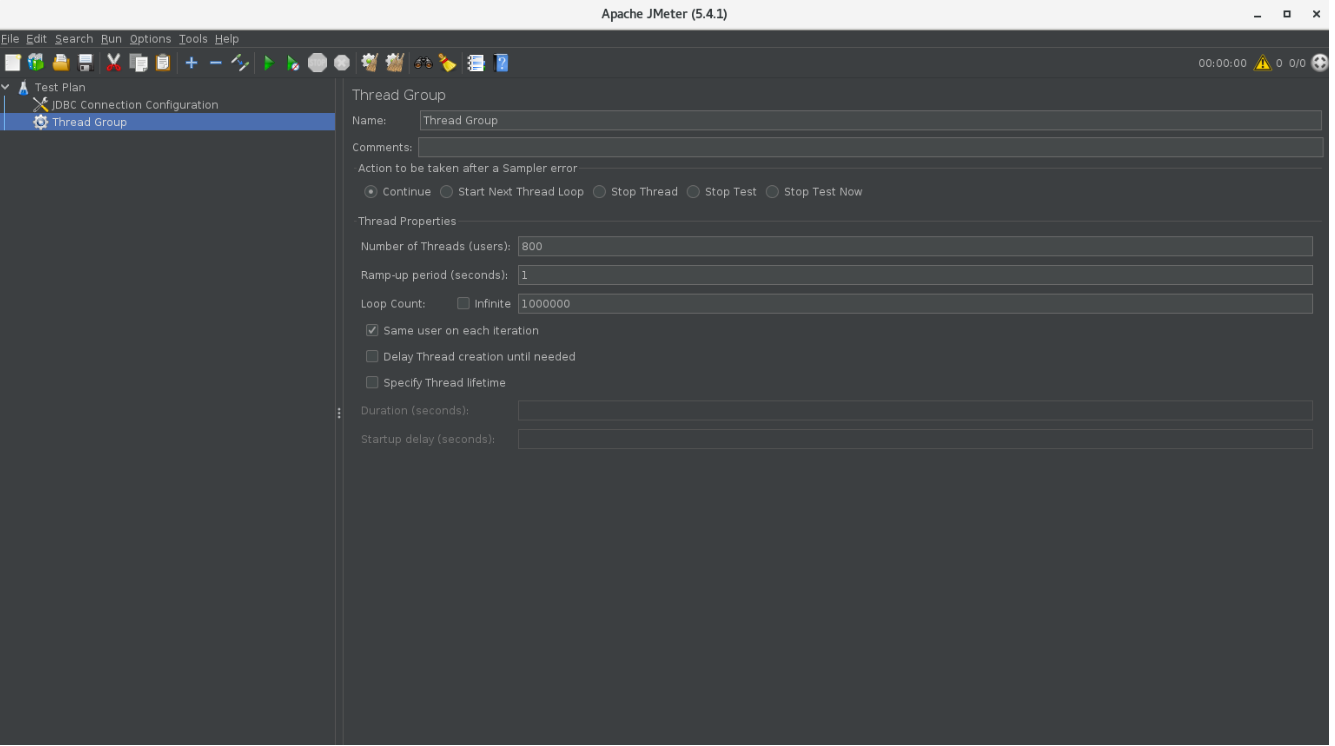Reset search using yellow broom icon
The image size is (1335, 746).
447,63
